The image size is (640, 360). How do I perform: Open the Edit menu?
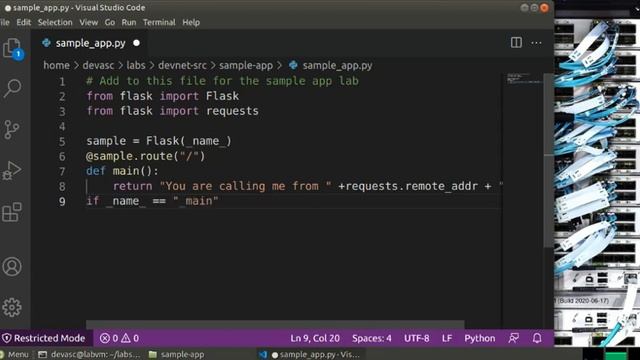coord(24,22)
